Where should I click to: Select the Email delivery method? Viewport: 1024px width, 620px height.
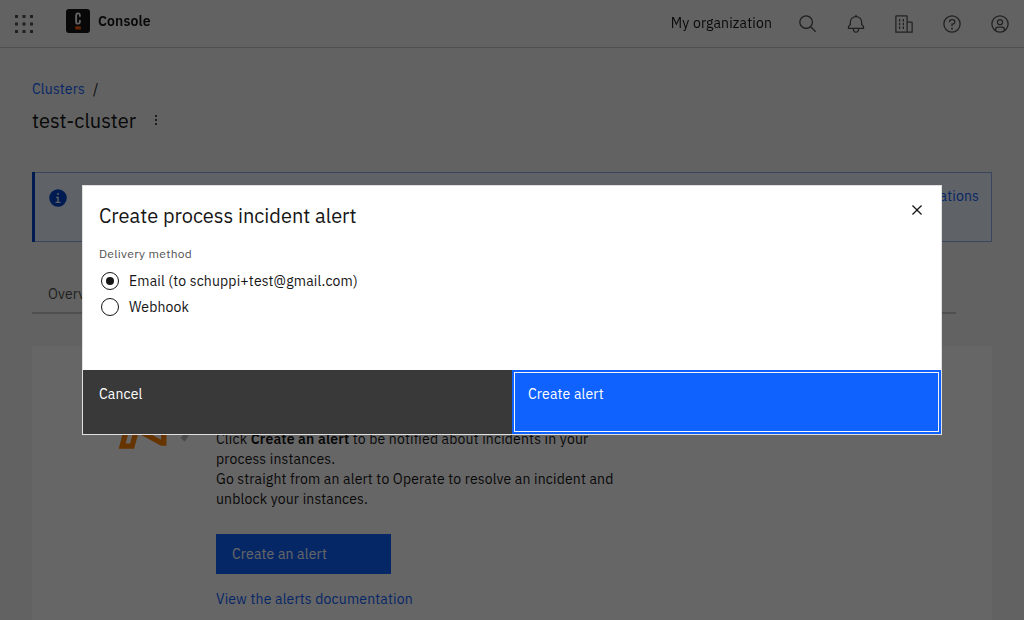[x=110, y=281]
